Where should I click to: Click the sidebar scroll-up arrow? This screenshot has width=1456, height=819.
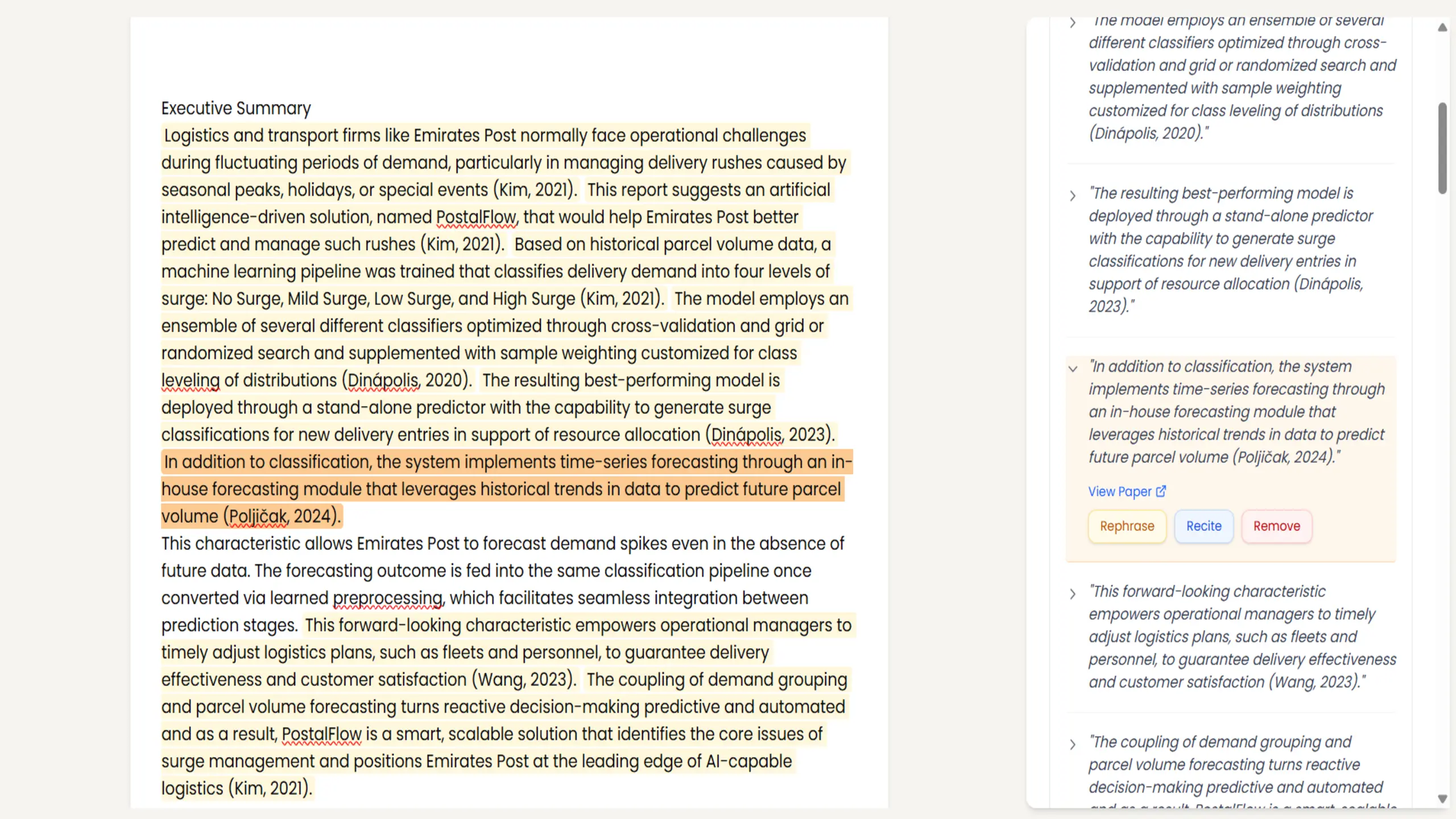point(1442,27)
